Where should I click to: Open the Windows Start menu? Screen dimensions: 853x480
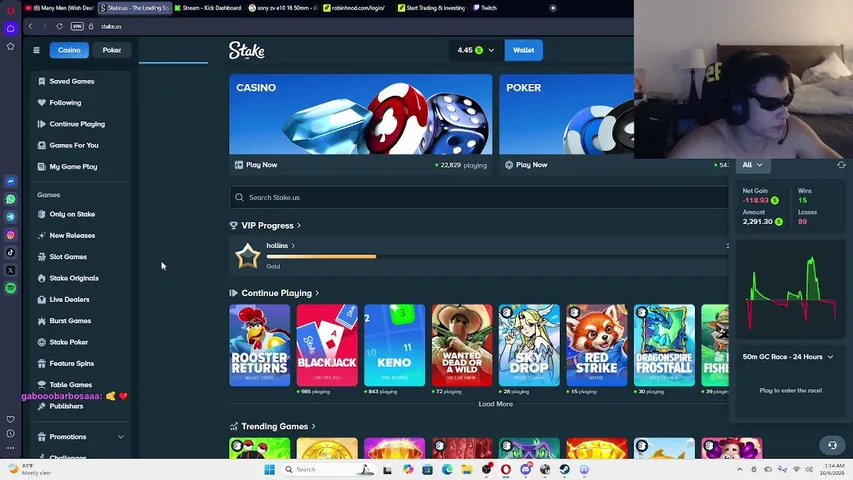tap(269, 469)
